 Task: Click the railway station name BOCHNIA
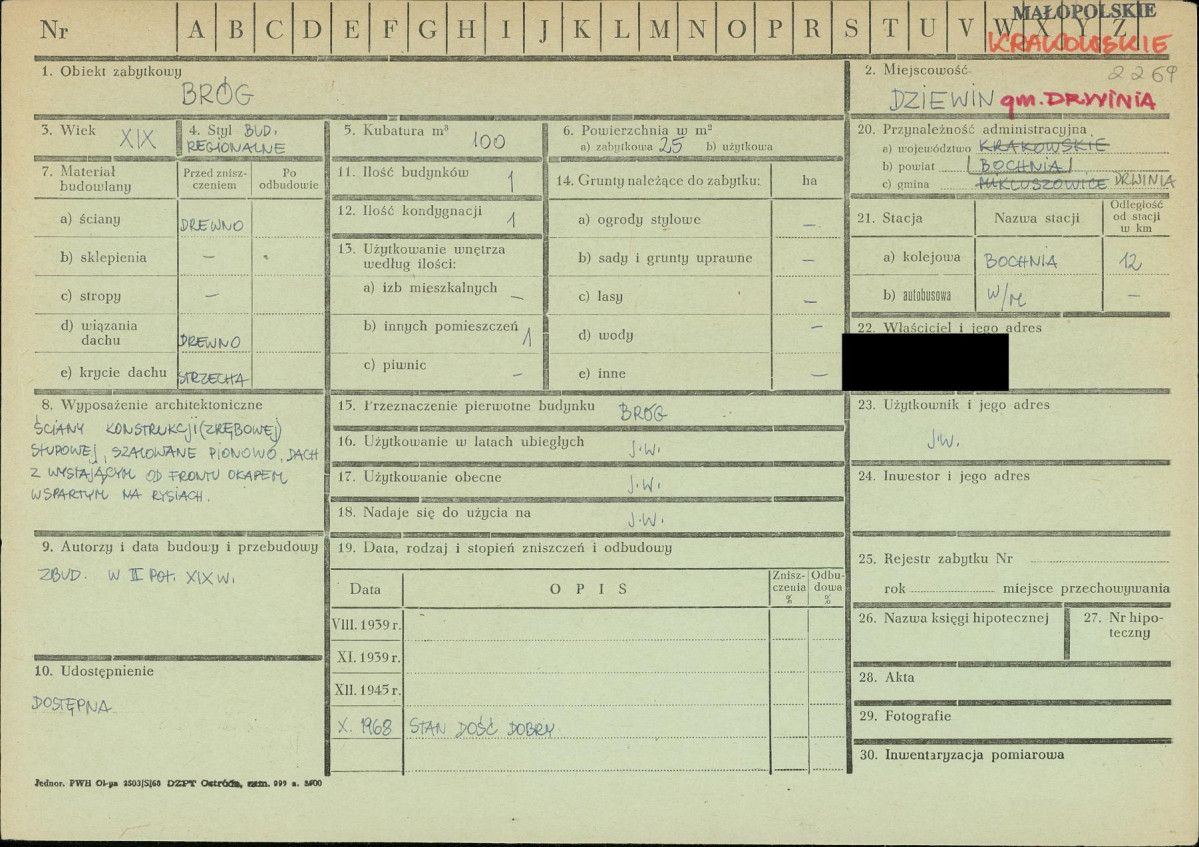point(1020,261)
